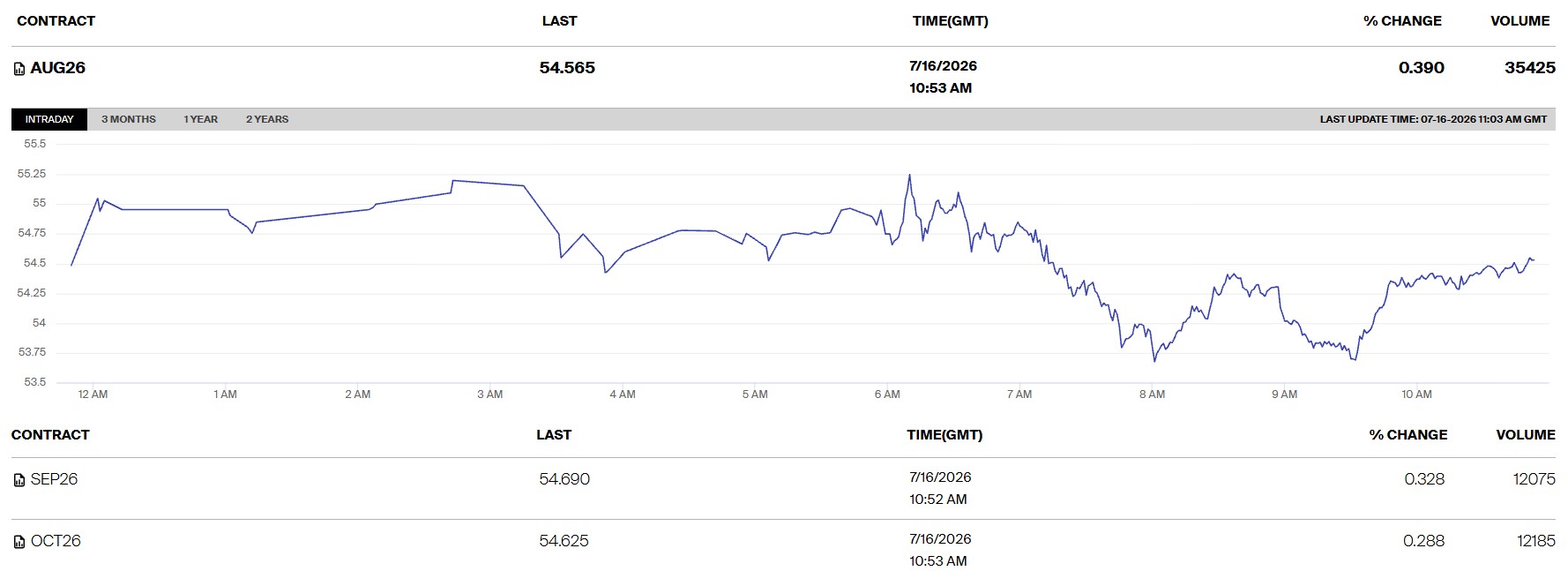
Task: Click the AUG26 contract chart icon
Action: pos(19,69)
